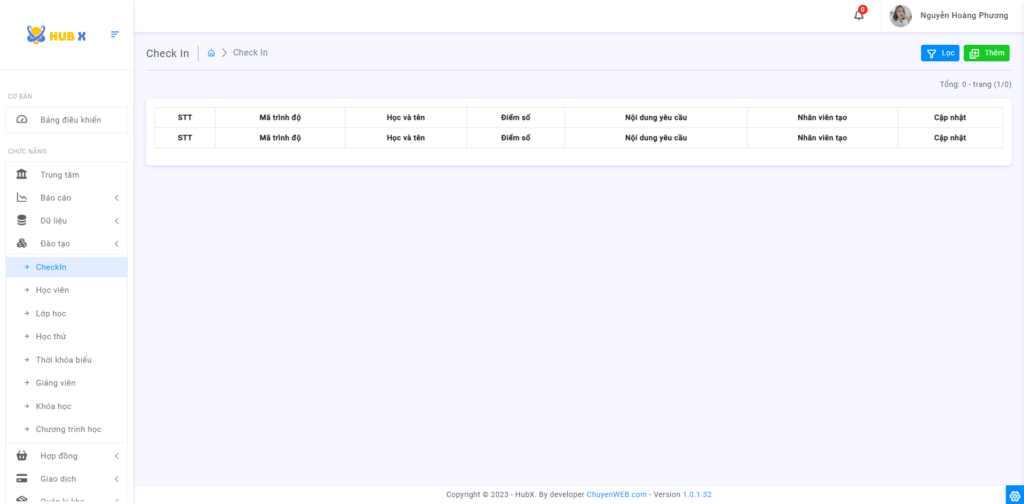Viewport: 1024px width, 504px height.
Task: Click the Đào tạo cubes icon
Action: 22,244
